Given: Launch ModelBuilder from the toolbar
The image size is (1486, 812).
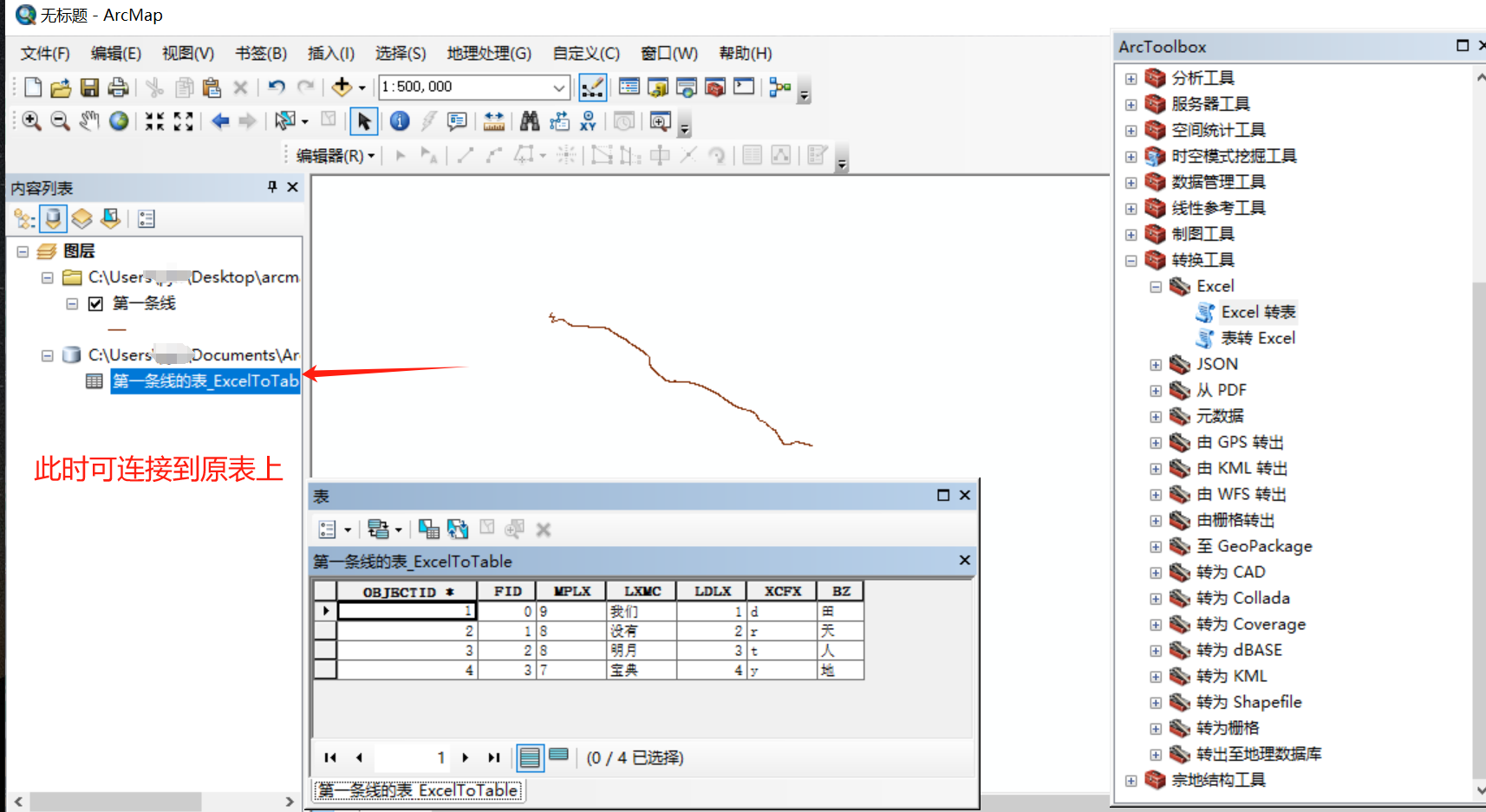Looking at the screenshot, I should [780, 87].
